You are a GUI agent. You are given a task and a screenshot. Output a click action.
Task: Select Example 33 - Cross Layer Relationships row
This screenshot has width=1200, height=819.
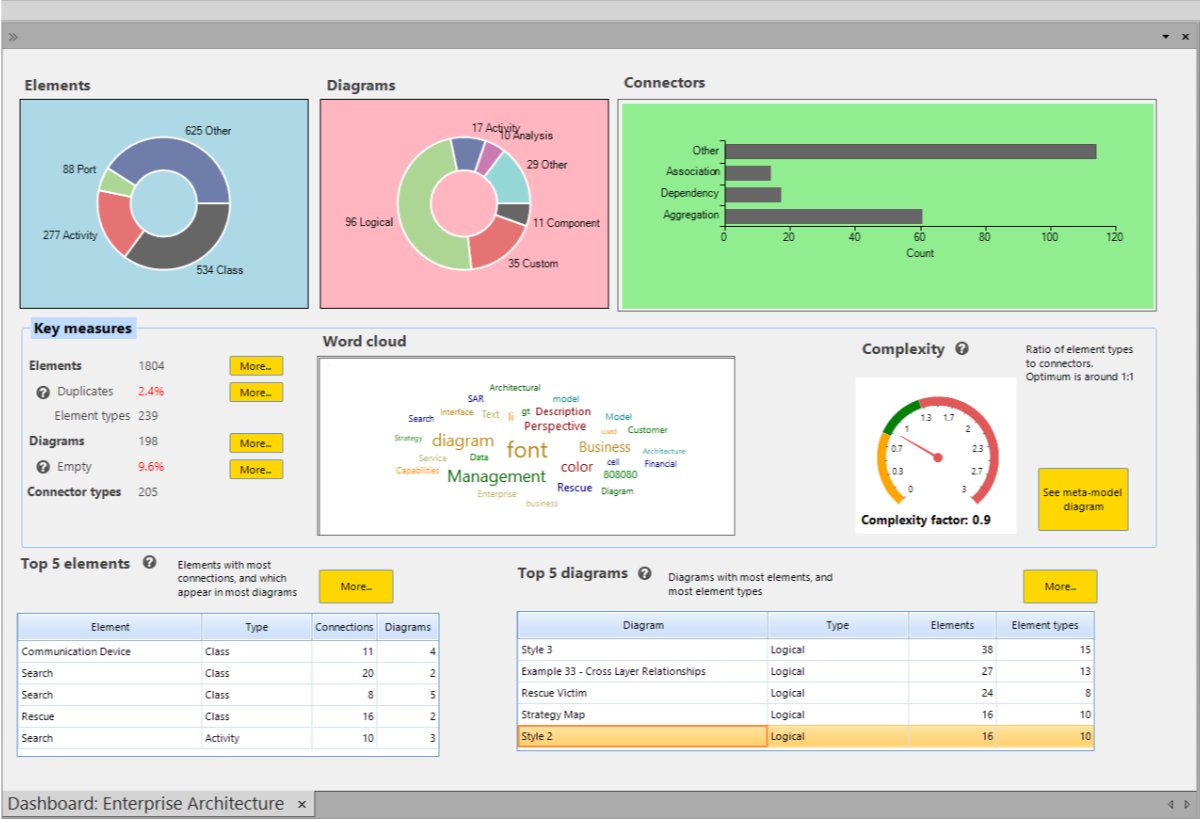[x=805, y=671]
